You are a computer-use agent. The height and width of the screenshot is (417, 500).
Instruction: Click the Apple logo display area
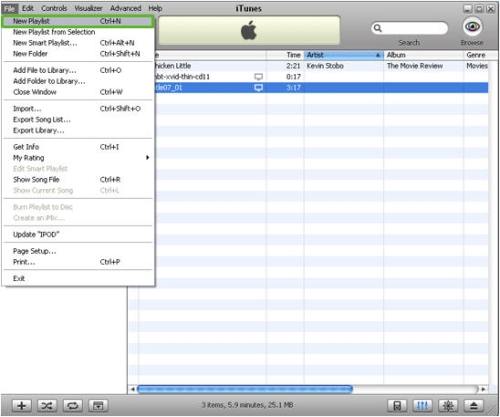click(x=249, y=30)
